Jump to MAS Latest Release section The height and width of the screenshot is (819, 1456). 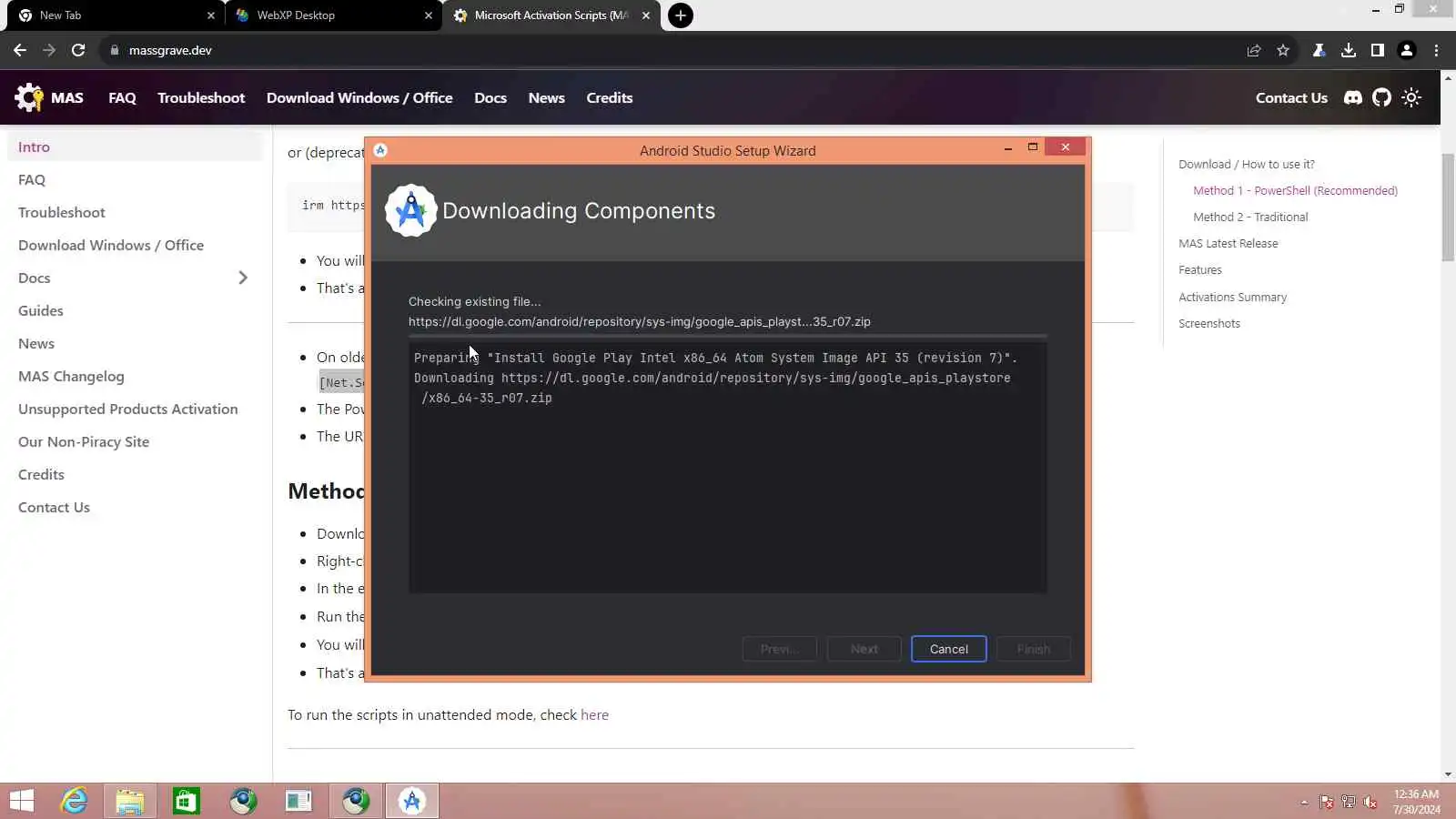(x=1228, y=244)
